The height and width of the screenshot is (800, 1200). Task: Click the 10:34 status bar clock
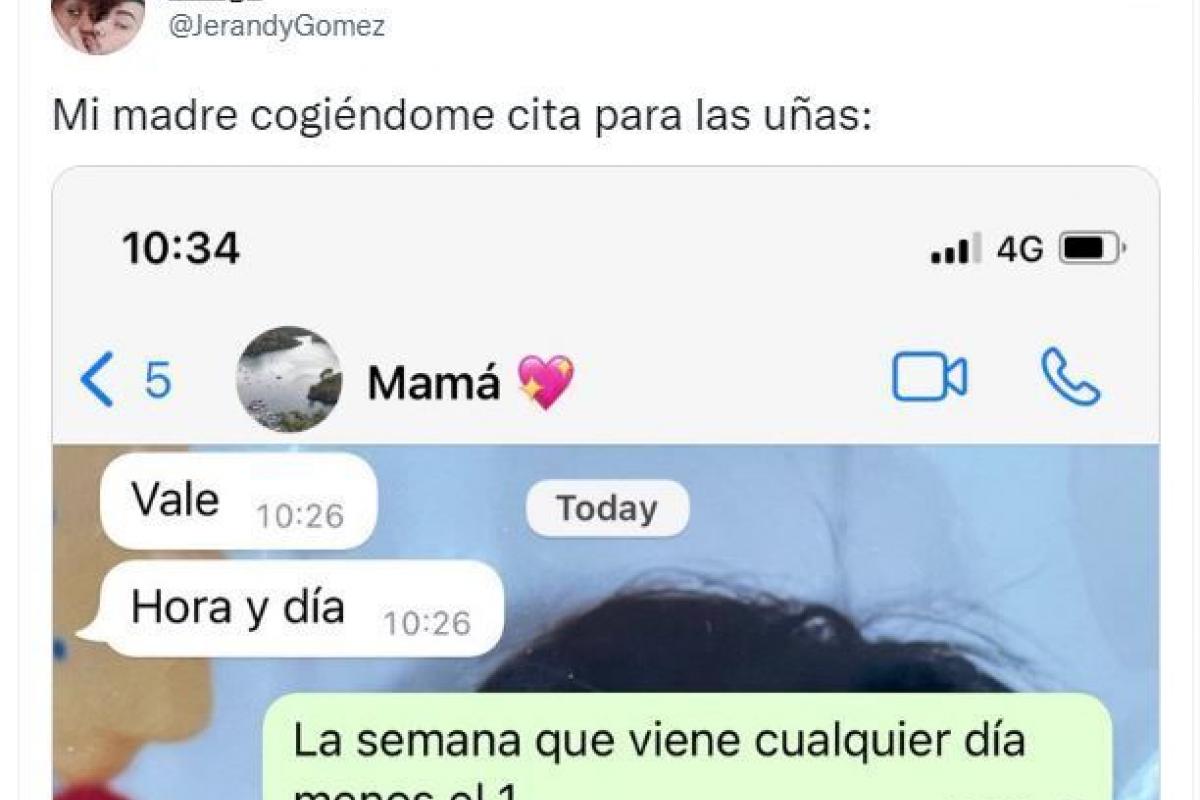(x=181, y=248)
